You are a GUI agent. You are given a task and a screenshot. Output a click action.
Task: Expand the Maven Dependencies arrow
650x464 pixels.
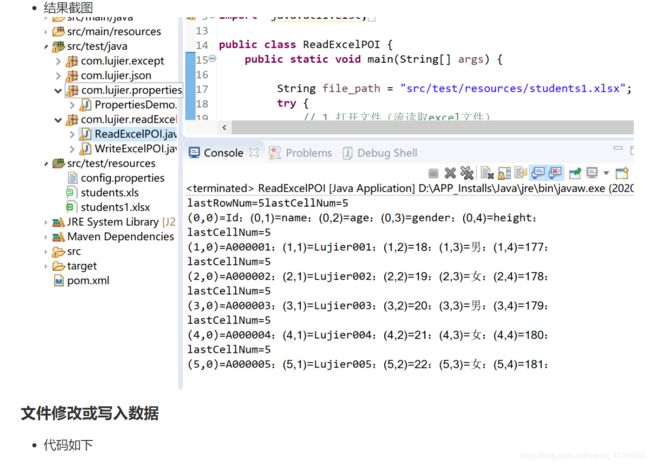(x=46, y=237)
